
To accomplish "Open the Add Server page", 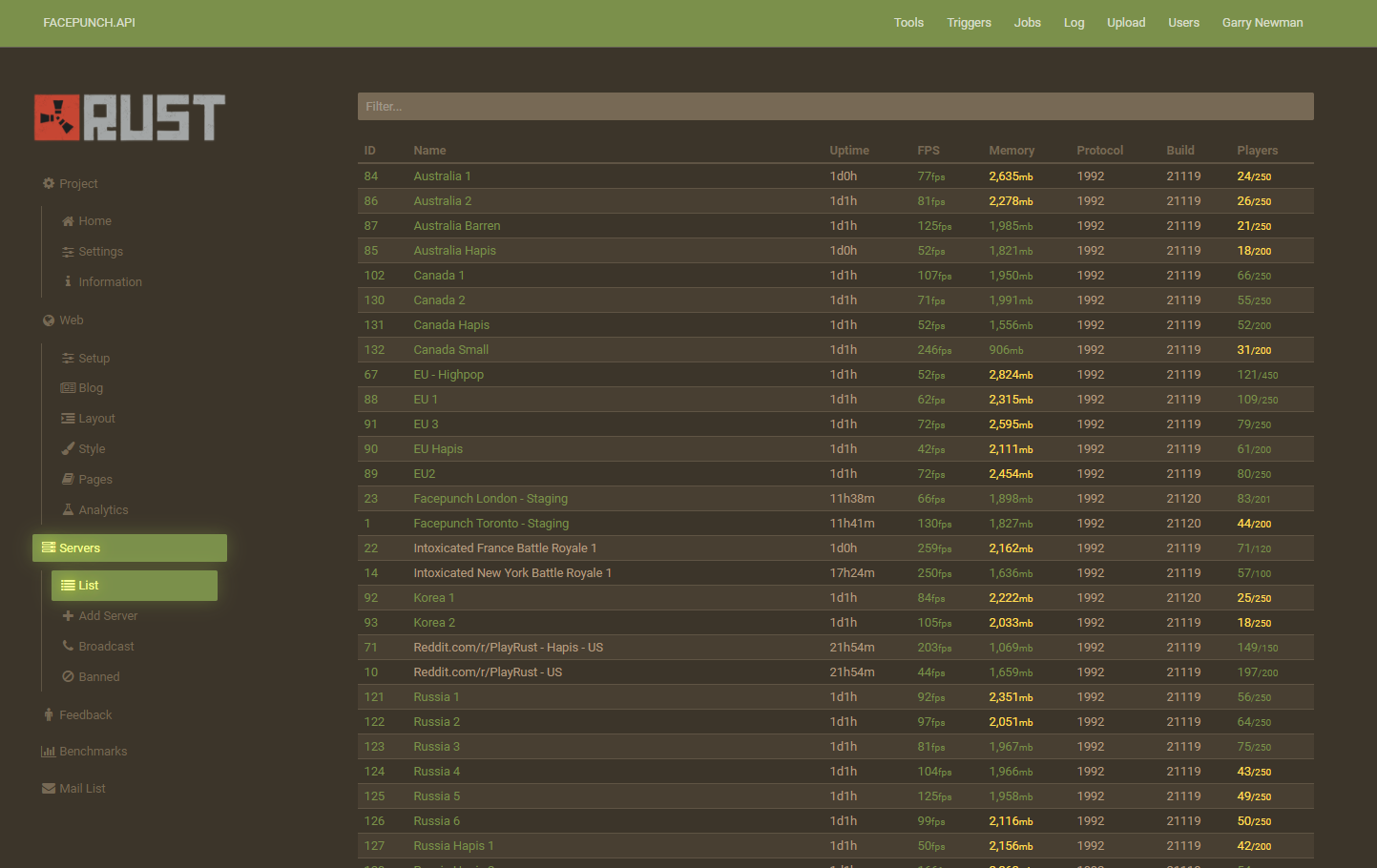I will coord(108,616).
